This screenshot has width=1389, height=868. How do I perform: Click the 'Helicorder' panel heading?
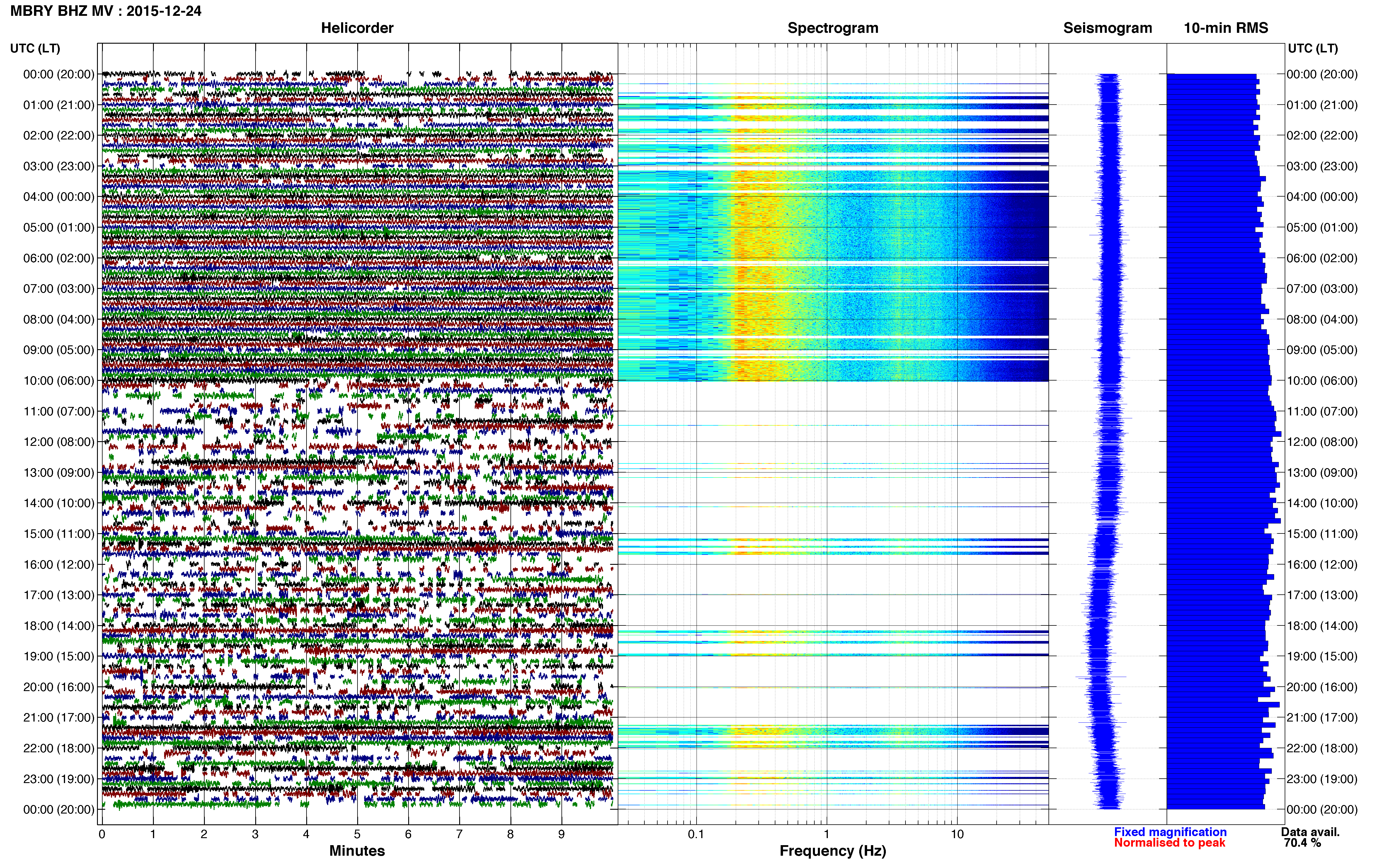[x=357, y=28]
